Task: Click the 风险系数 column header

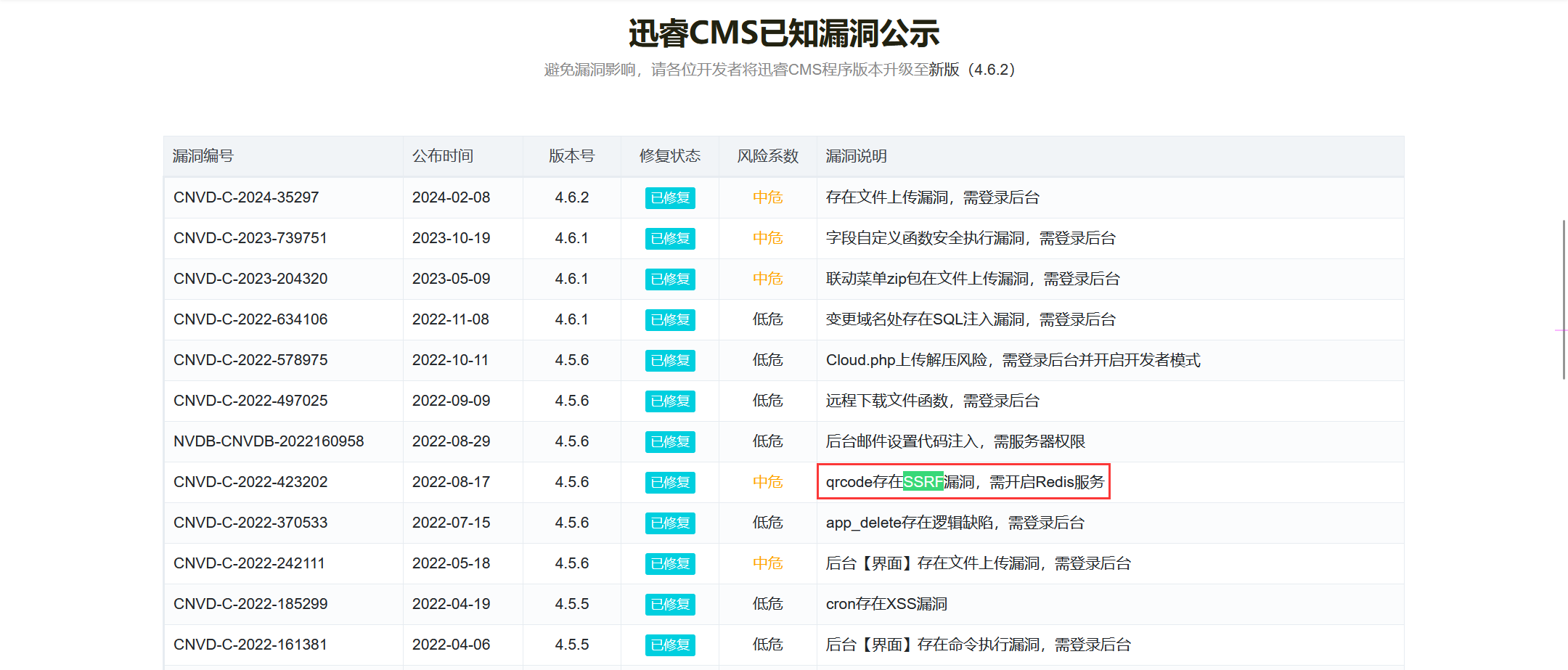Action: [768, 156]
